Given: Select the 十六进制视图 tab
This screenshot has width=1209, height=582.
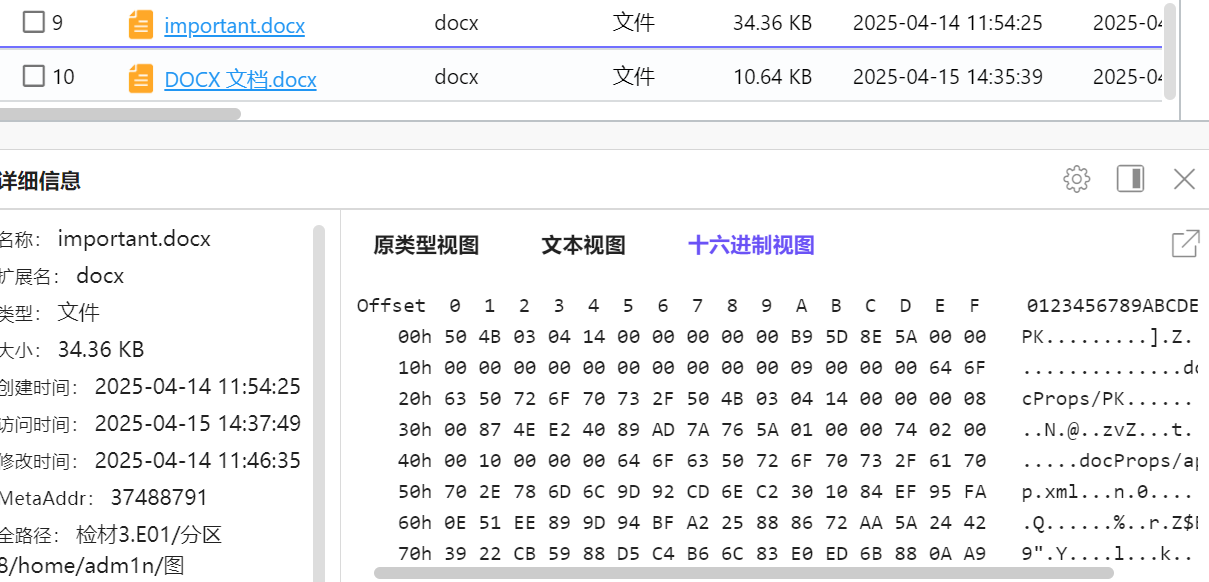Looking at the screenshot, I should (x=750, y=244).
